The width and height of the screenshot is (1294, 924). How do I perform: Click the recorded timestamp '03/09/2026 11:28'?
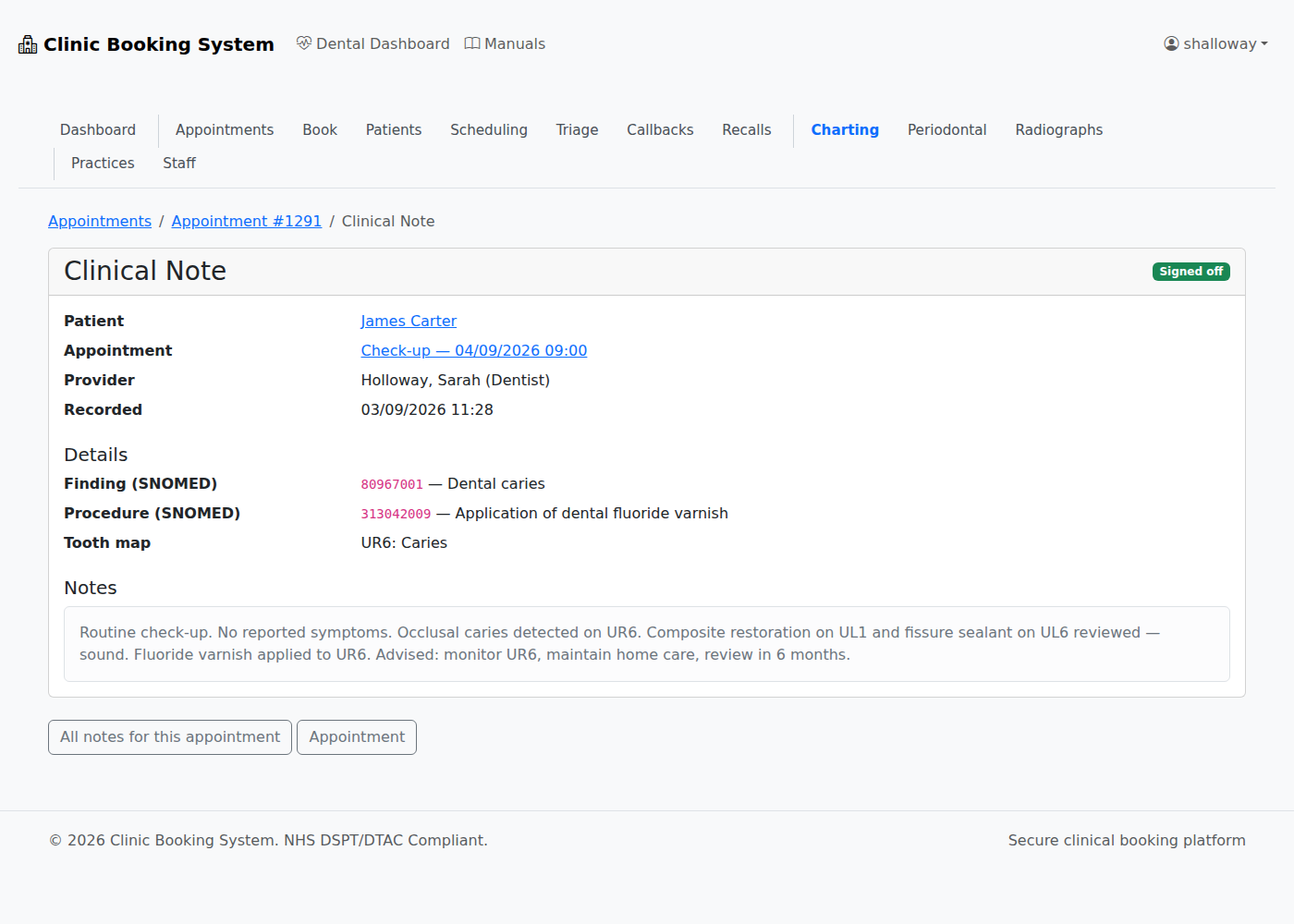427,410
